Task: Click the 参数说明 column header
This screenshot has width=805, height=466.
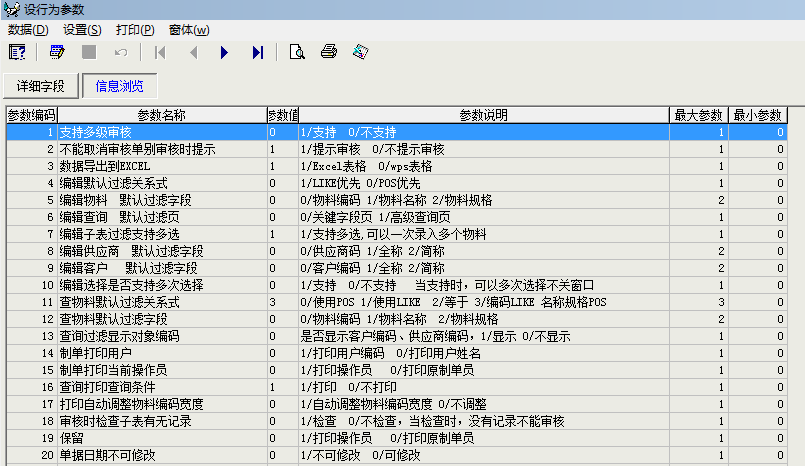Action: point(483,115)
